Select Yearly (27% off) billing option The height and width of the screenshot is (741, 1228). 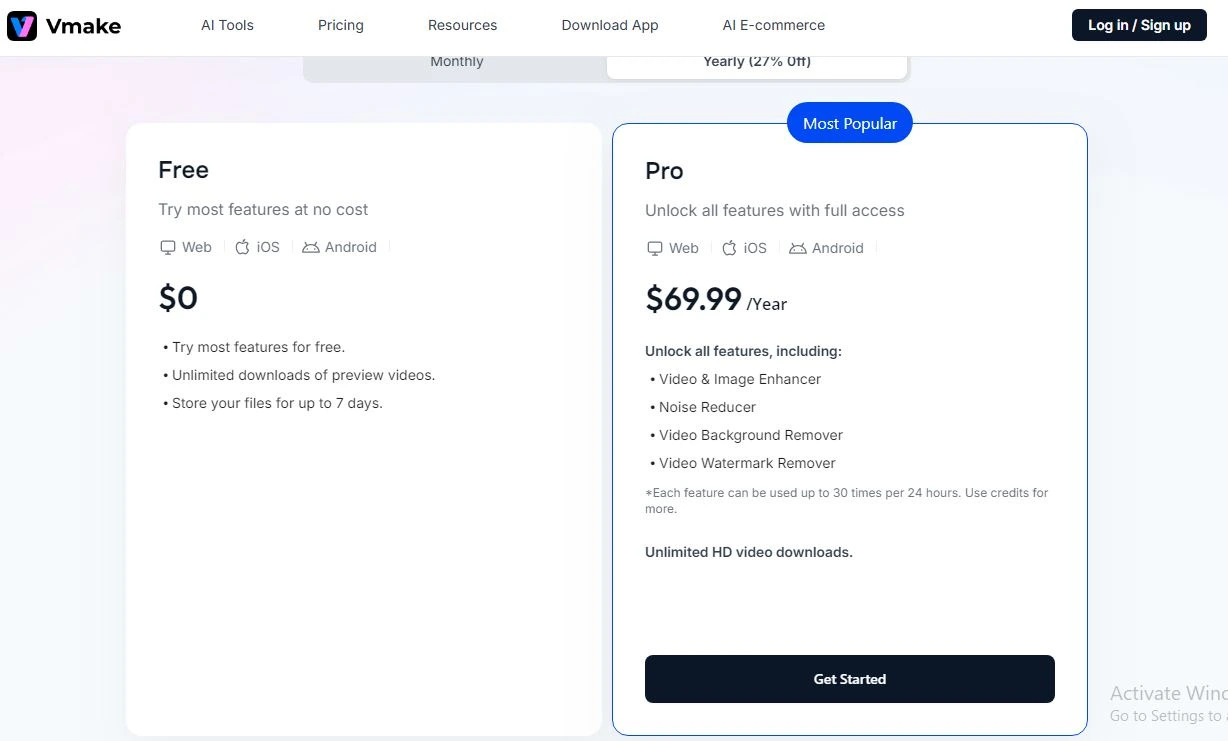point(756,62)
